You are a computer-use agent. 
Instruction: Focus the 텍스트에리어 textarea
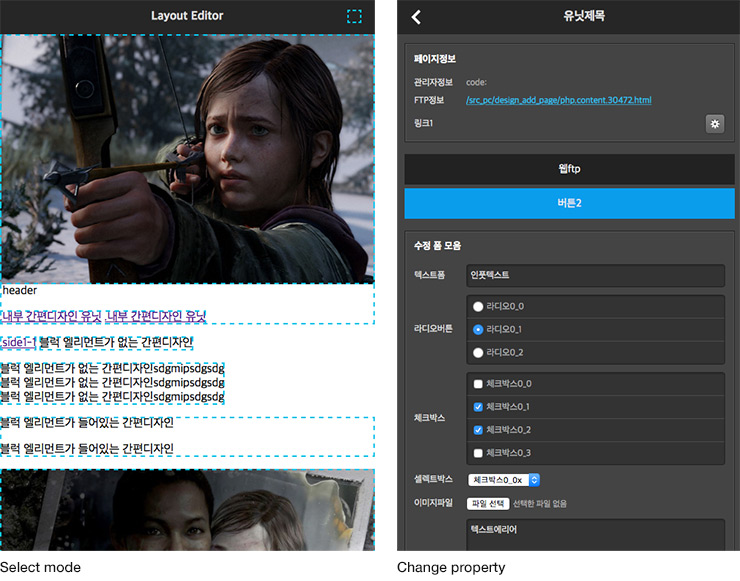[595, 535]
